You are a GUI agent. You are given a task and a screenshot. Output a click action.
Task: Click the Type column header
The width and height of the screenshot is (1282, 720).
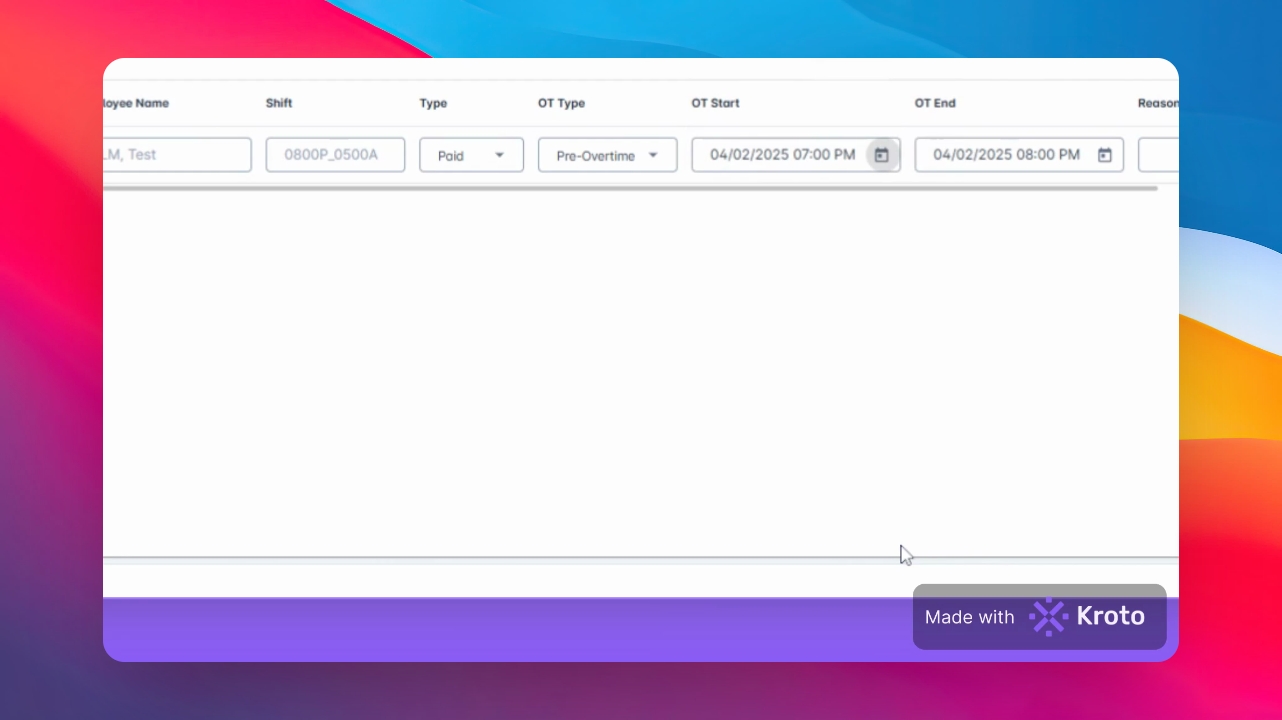tap(433, 103)
